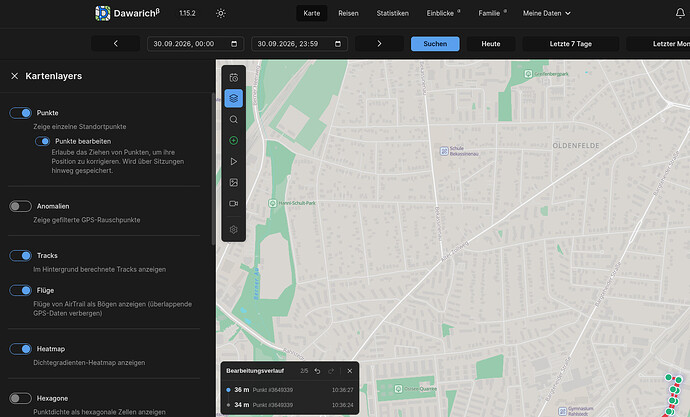
Task: Select Letzter Monat range button
Action: (658, 44)
